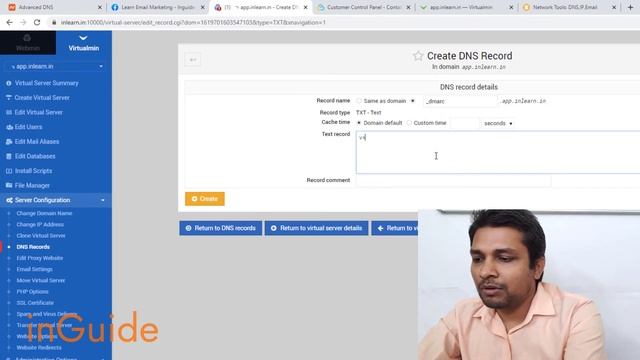The image size is (640, 360).
Task: Click the Edit Mail Aliases icon
Action: click(x=9, y=142)
